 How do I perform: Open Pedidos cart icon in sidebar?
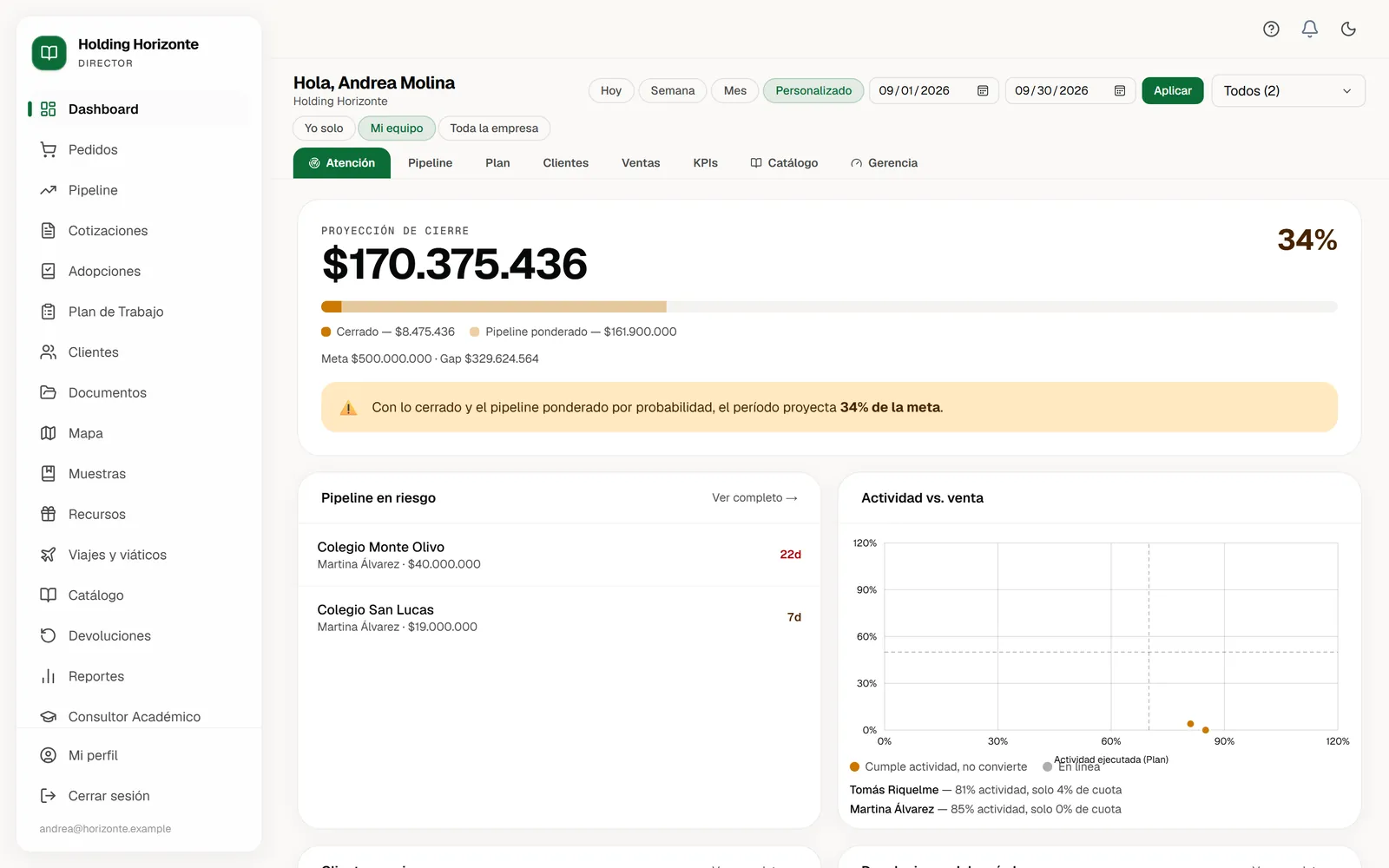pos(49,149)
